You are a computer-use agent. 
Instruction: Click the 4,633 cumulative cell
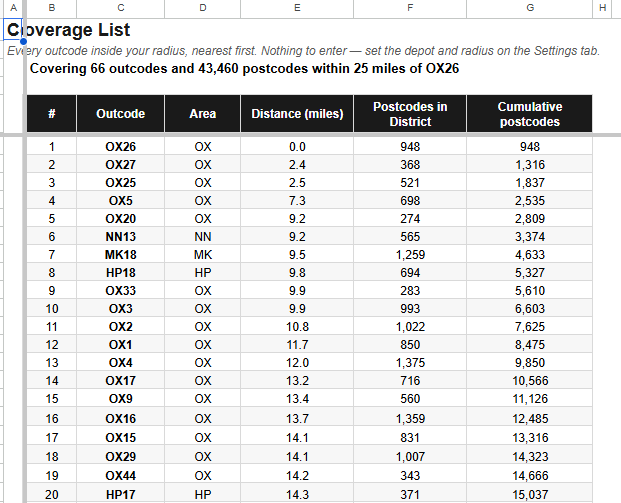click(x=530, y=255)
